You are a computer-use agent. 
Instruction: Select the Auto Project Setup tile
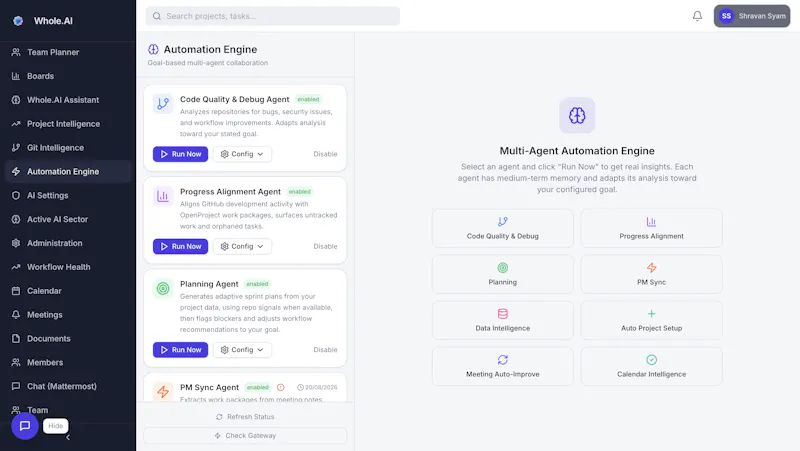point(652,320)
